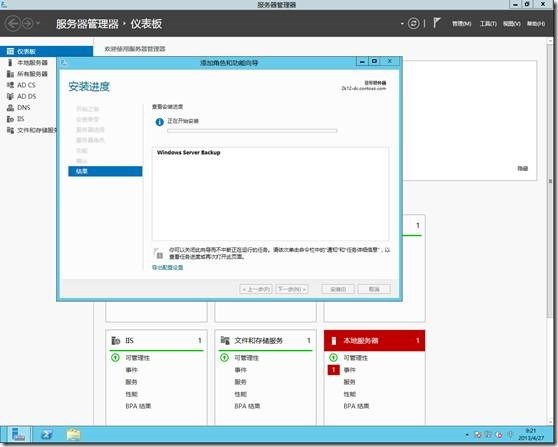Image resolution: width=558 pixels, height=447 pixels.
Task: Click the 上一步(P) button in wizard
Action: pyautogui.click(x=256, y=289)
